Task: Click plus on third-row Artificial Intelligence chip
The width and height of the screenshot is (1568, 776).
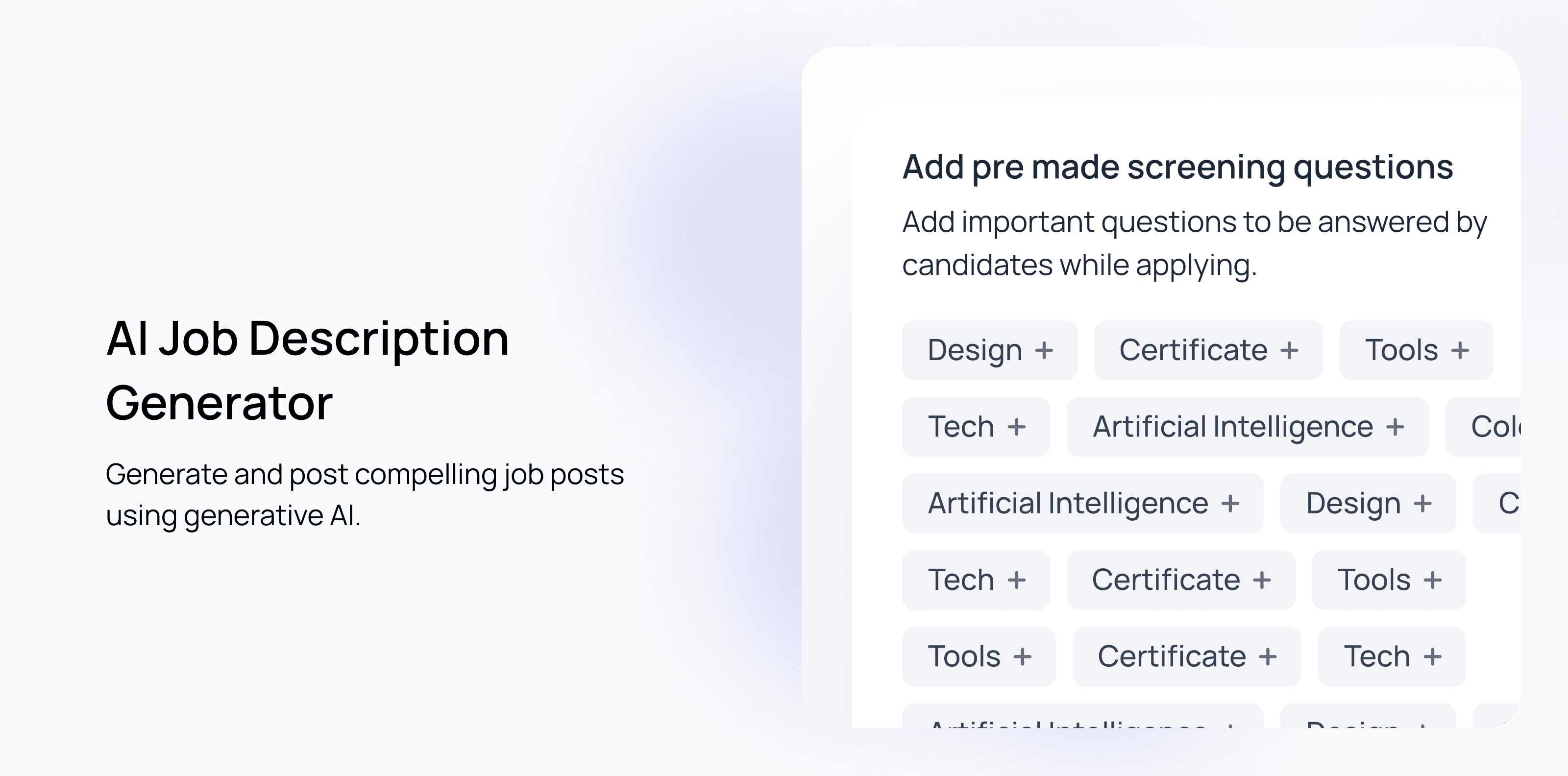Action: click(x=1230, y=504)
